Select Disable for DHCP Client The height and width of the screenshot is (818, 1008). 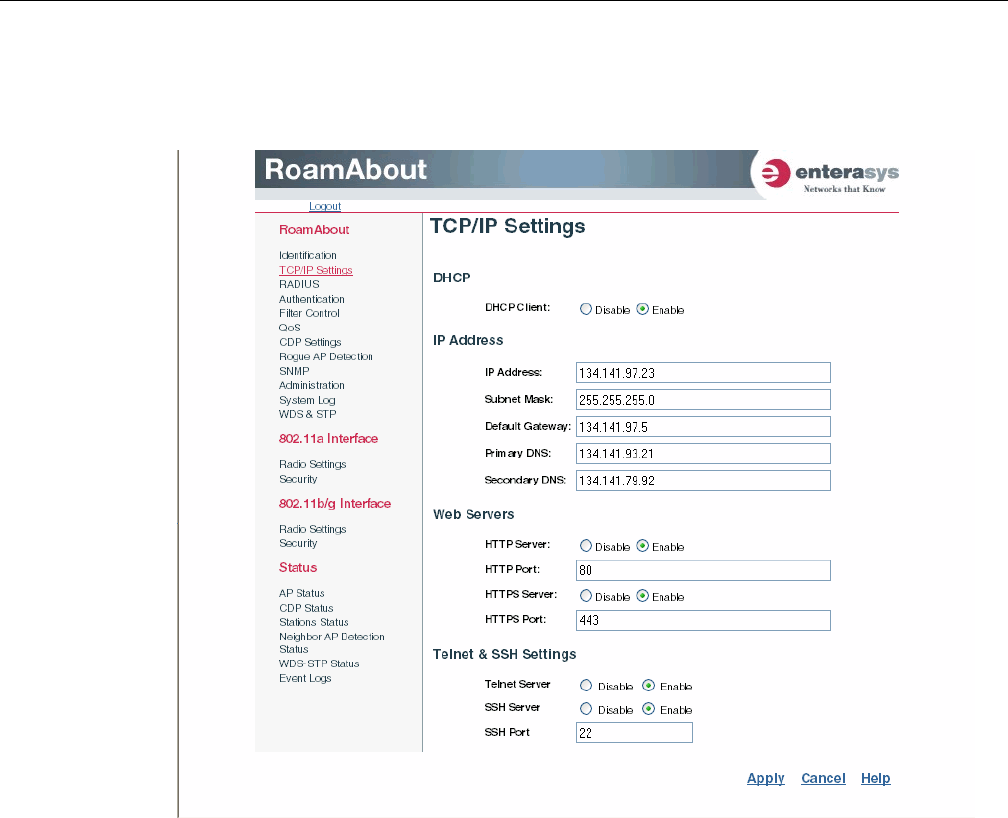(x=586, y=309)
